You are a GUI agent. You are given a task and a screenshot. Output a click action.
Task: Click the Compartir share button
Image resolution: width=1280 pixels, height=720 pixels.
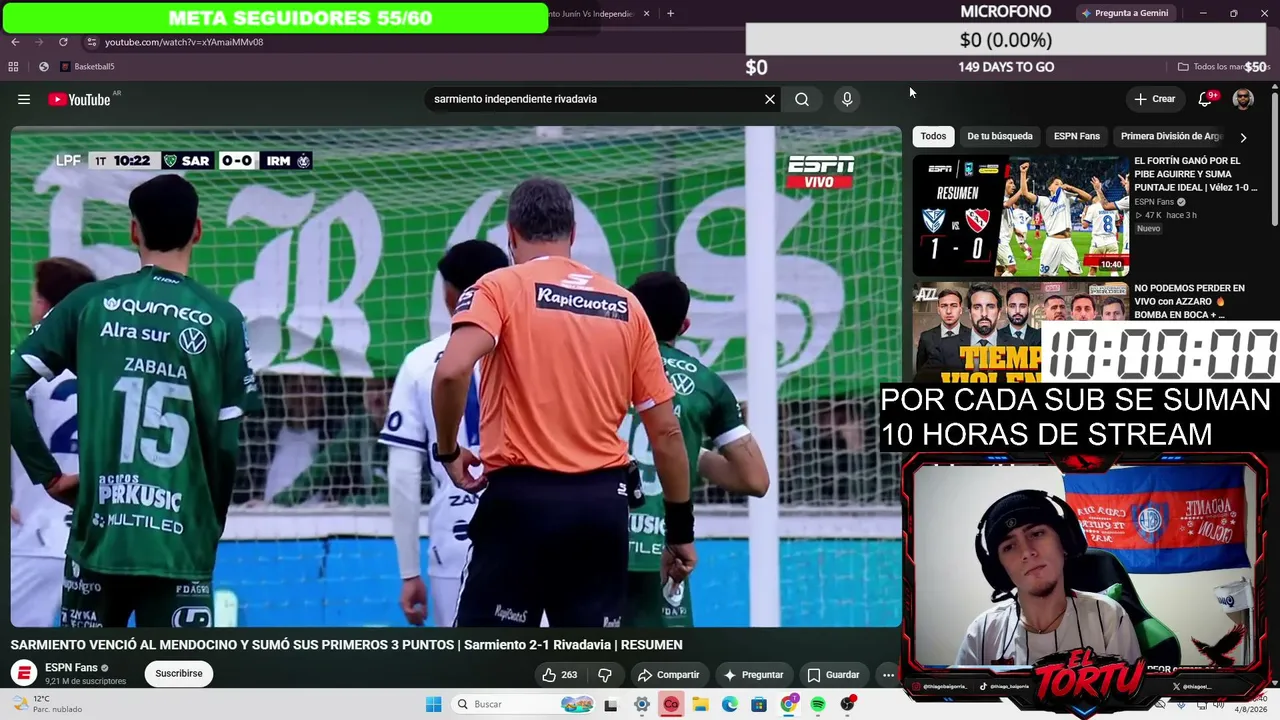(668, 675)
